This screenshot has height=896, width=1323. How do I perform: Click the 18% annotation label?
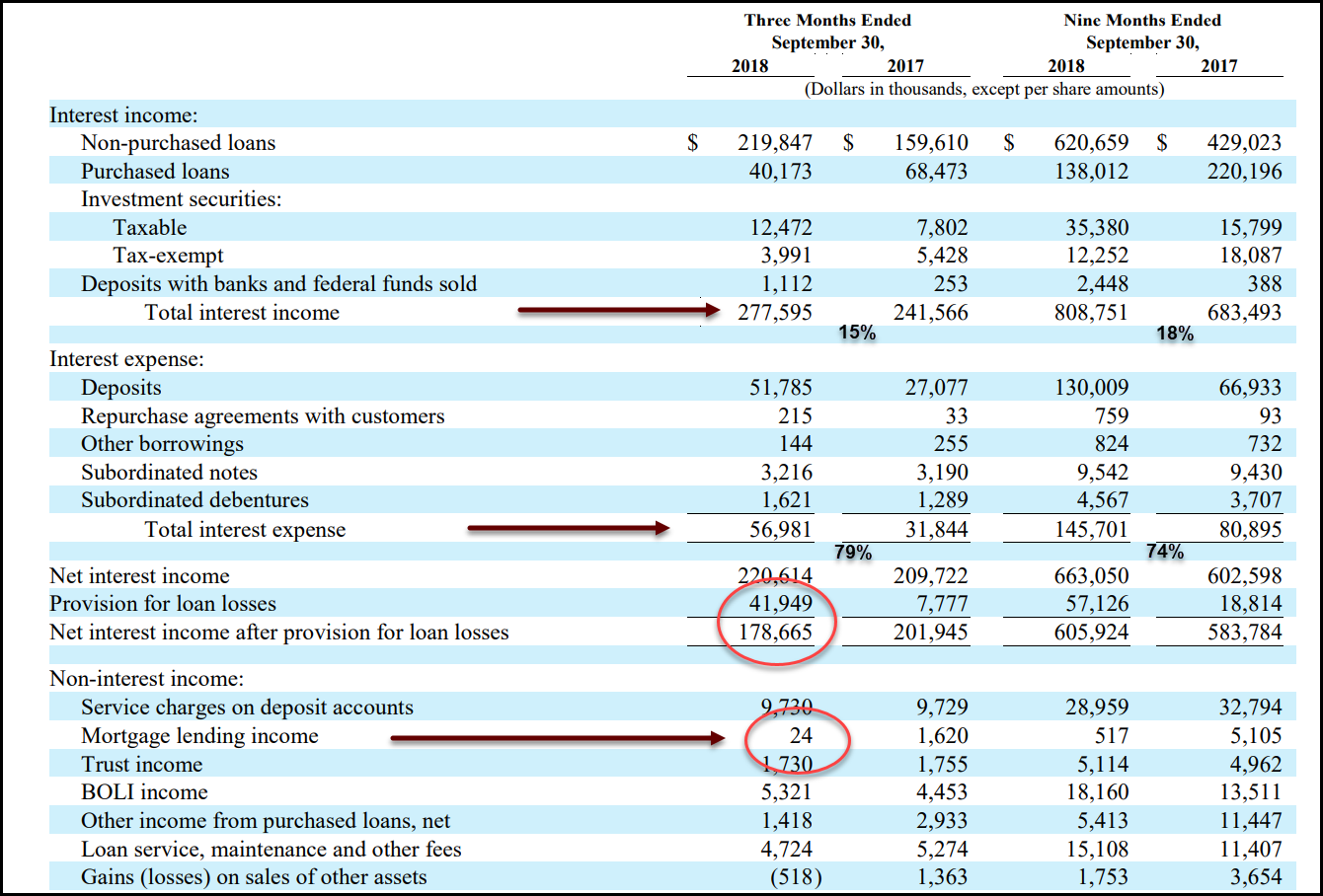click(1174, 334)
